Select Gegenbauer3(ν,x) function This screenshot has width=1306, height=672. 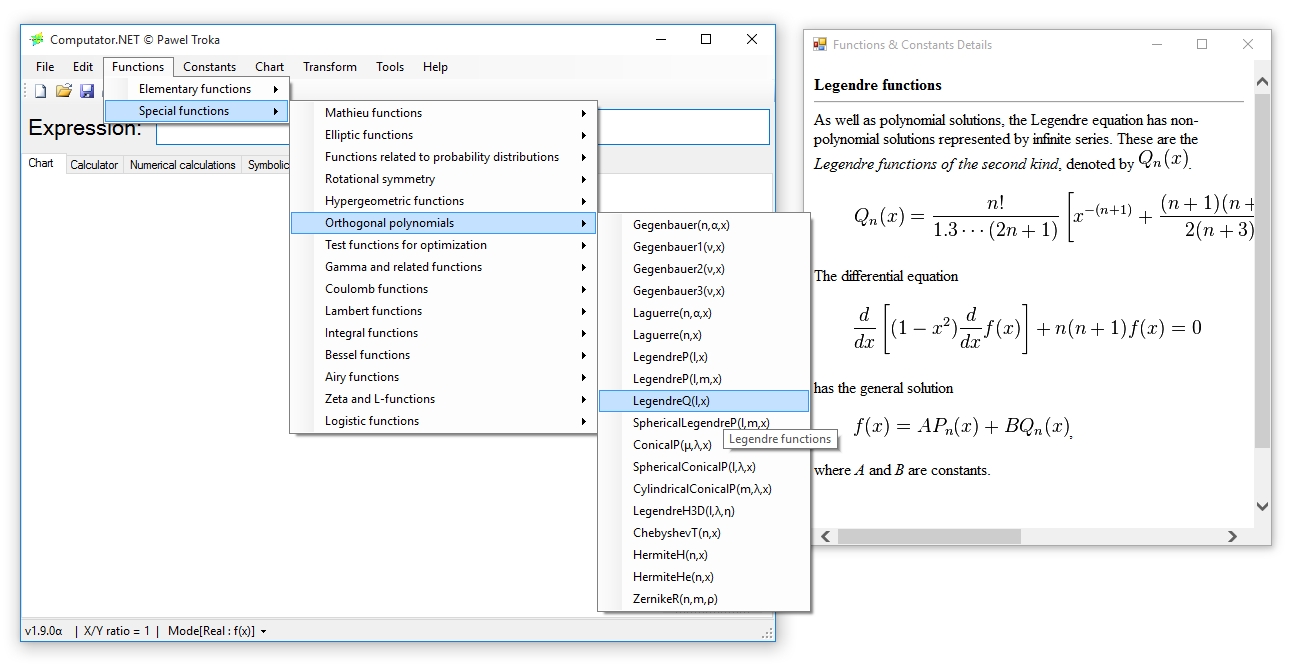point(704,291)
